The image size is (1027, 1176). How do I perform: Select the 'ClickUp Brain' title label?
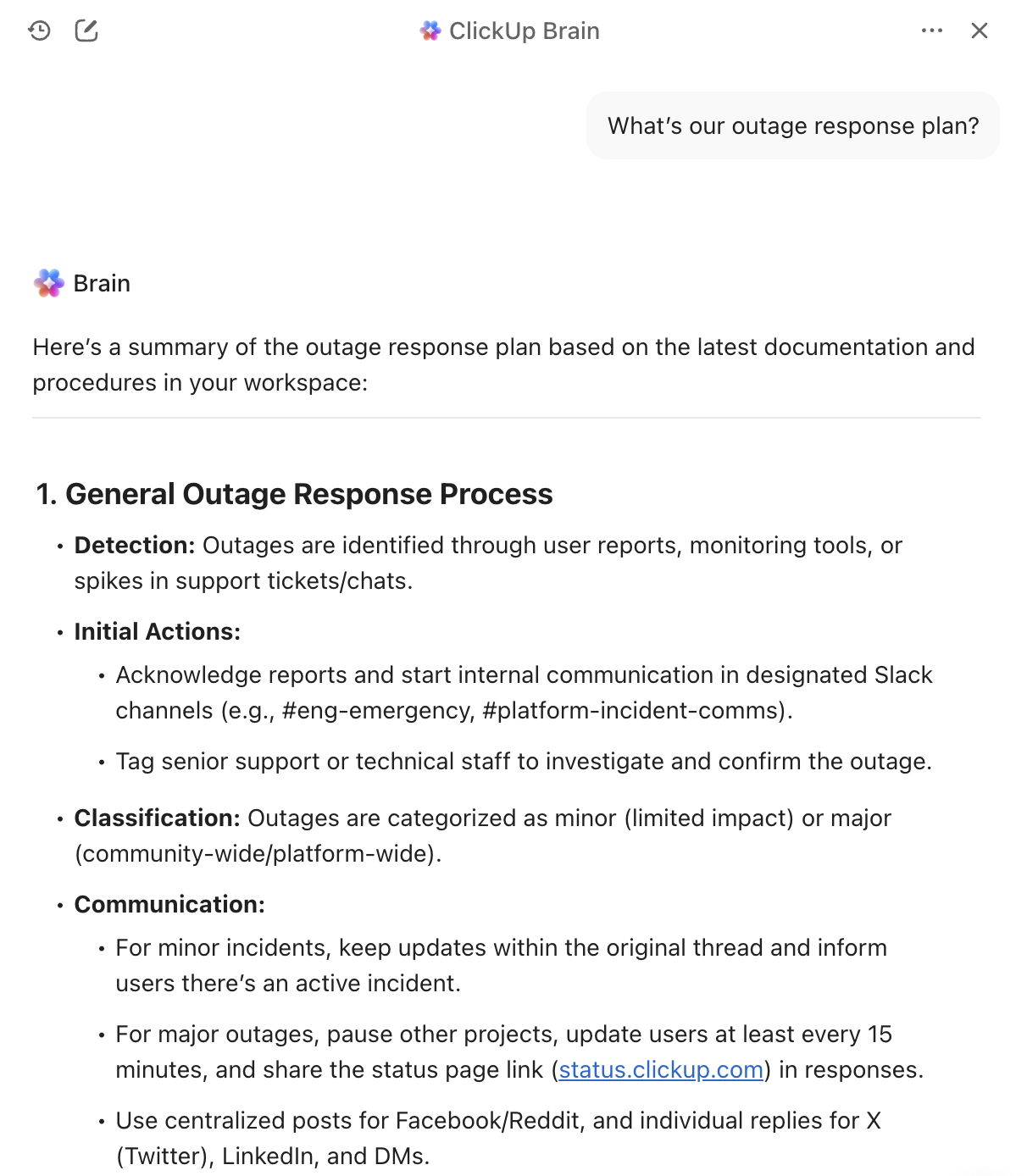[523, 31]
